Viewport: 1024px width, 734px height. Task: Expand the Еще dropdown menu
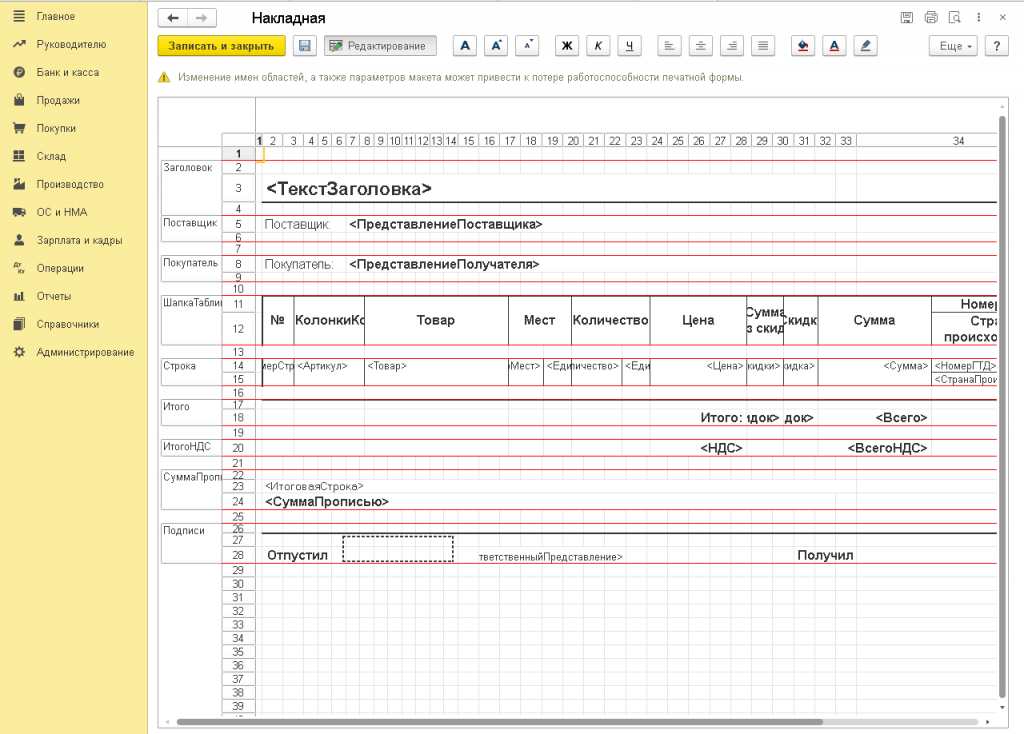[955, 46]
